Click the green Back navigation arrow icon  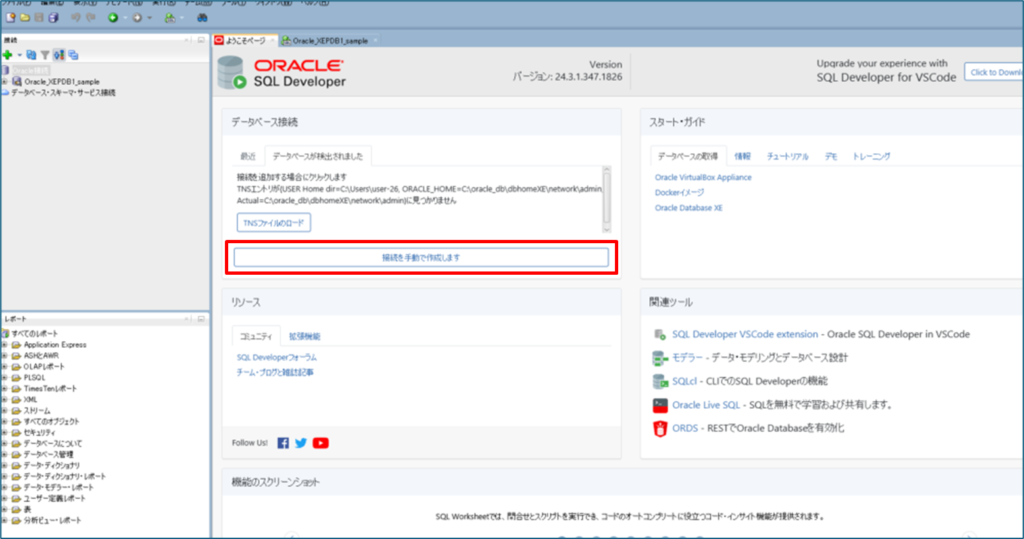pyautogui.click(x=113, y=18)
